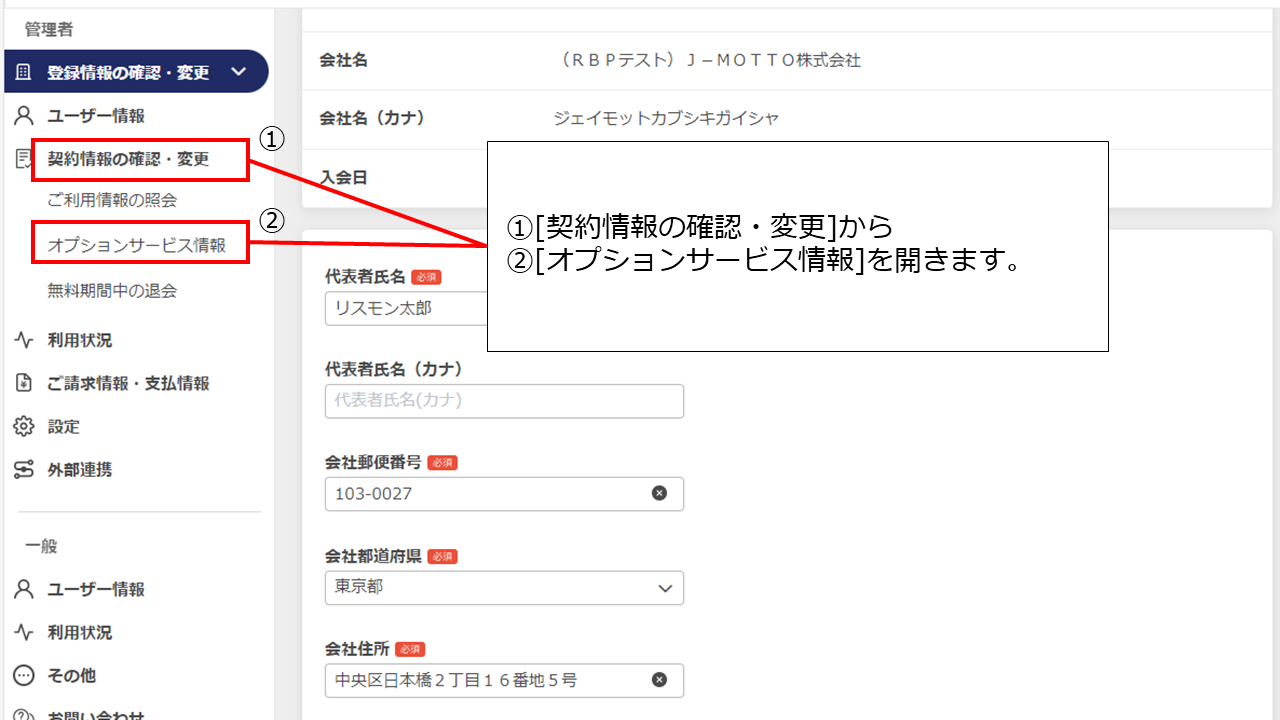Open ご利用情報の照会 submenu item
This screenshot has height=720, width=1280.
click(112, 200)
